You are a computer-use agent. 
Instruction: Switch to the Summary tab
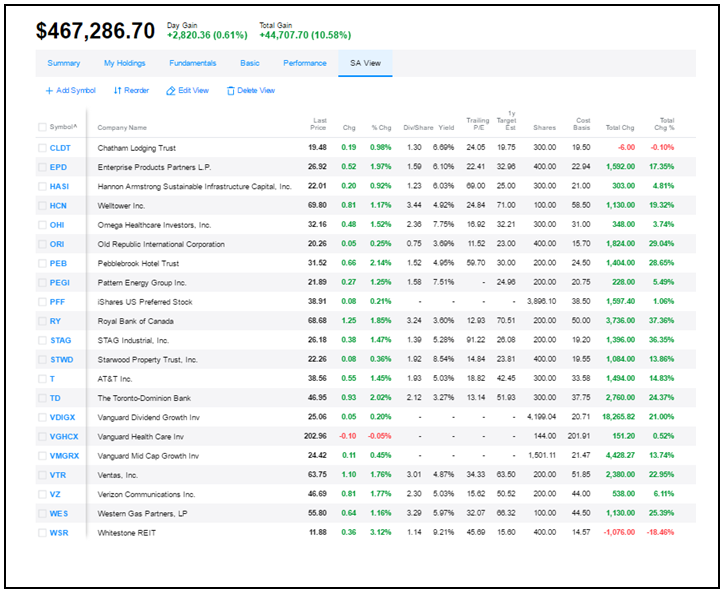(x=64, y=63)
